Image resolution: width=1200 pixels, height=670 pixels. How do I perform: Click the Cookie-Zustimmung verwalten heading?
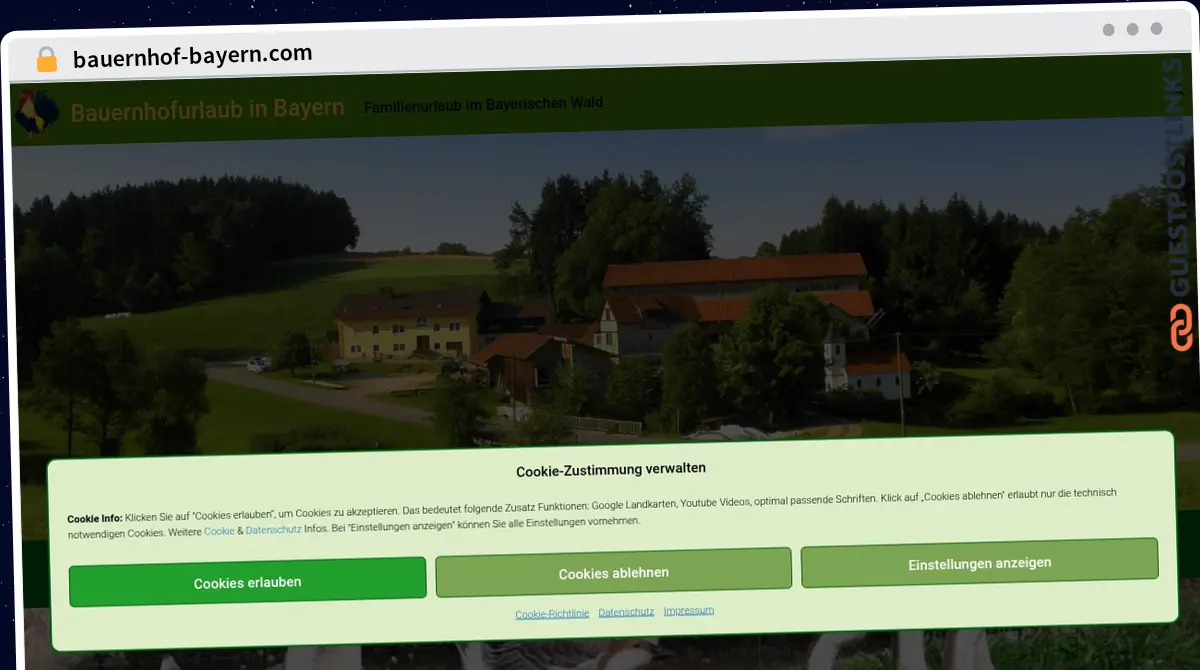click(x=611, y=469)
